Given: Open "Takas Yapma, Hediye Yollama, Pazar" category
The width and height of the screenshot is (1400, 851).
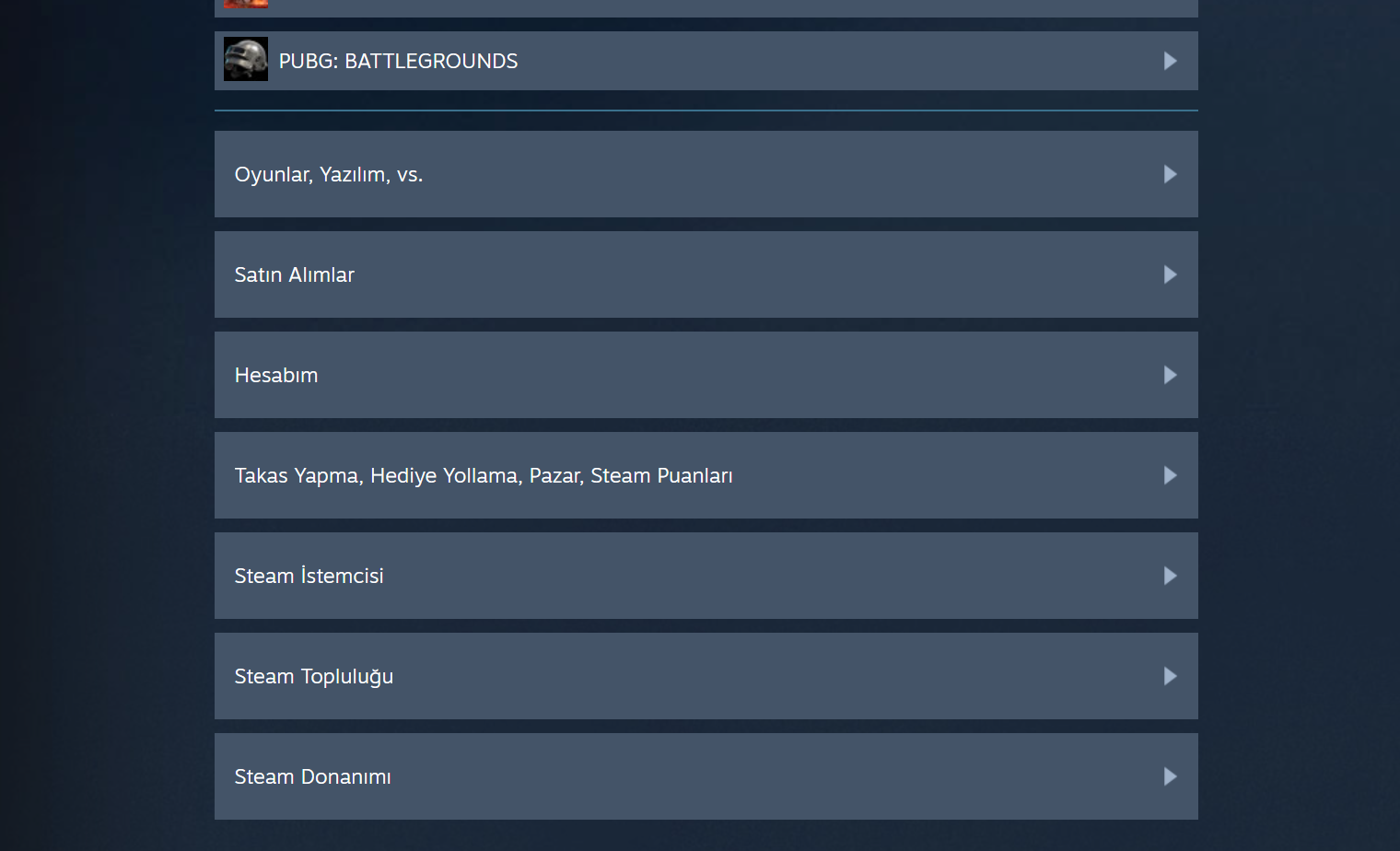Looking at the screenshot, I should 706,475.
